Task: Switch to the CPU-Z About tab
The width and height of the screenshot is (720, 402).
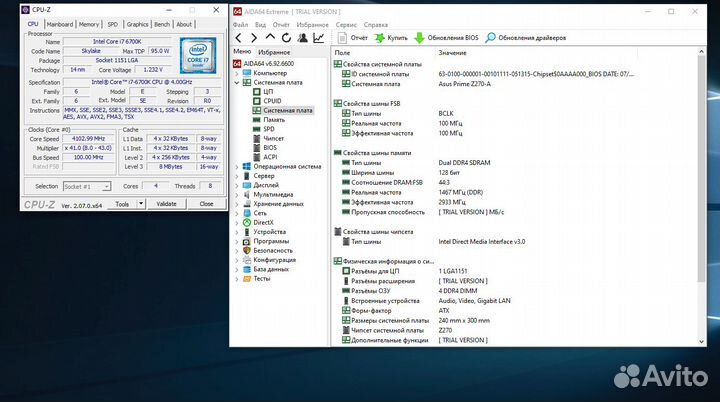Action: point(184,24)
